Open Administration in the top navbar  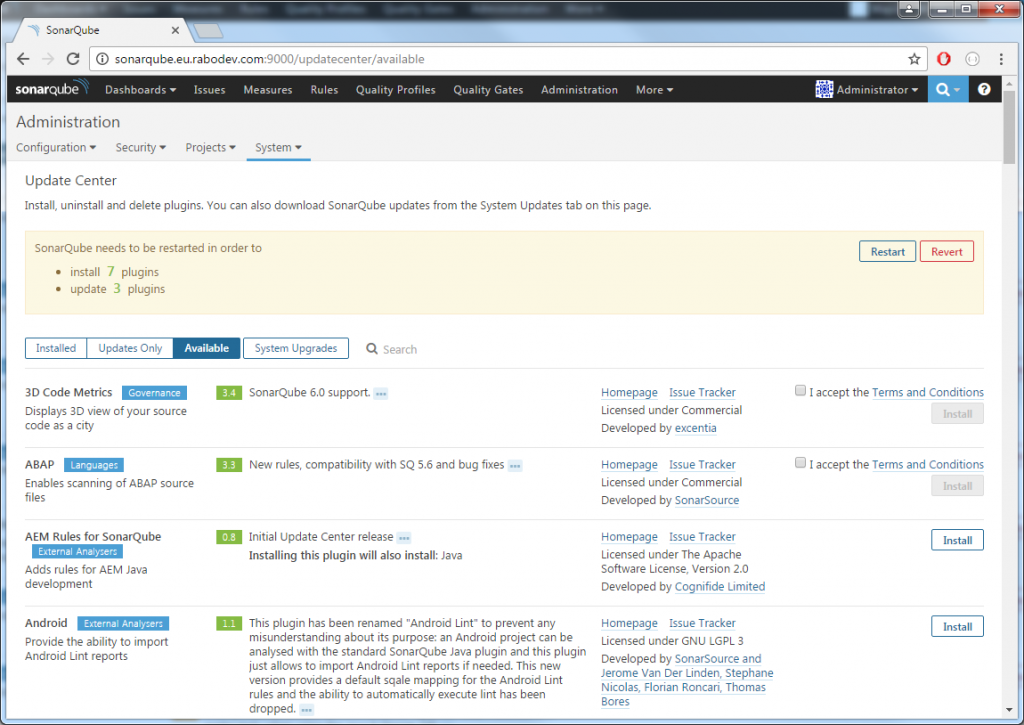(579, 89)
